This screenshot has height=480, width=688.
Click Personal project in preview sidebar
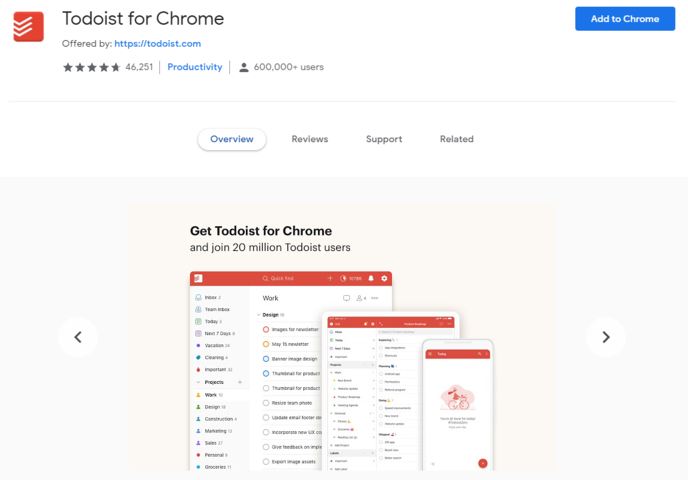(211, 455)
